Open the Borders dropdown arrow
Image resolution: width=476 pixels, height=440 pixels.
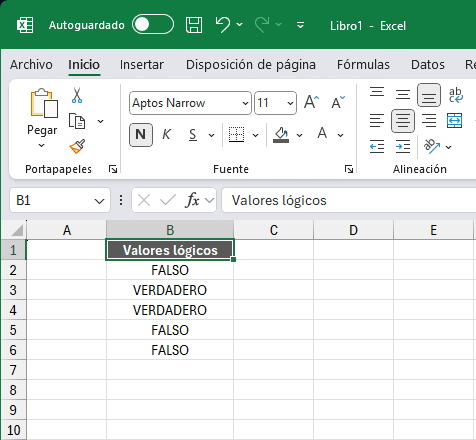coord(255,135)
